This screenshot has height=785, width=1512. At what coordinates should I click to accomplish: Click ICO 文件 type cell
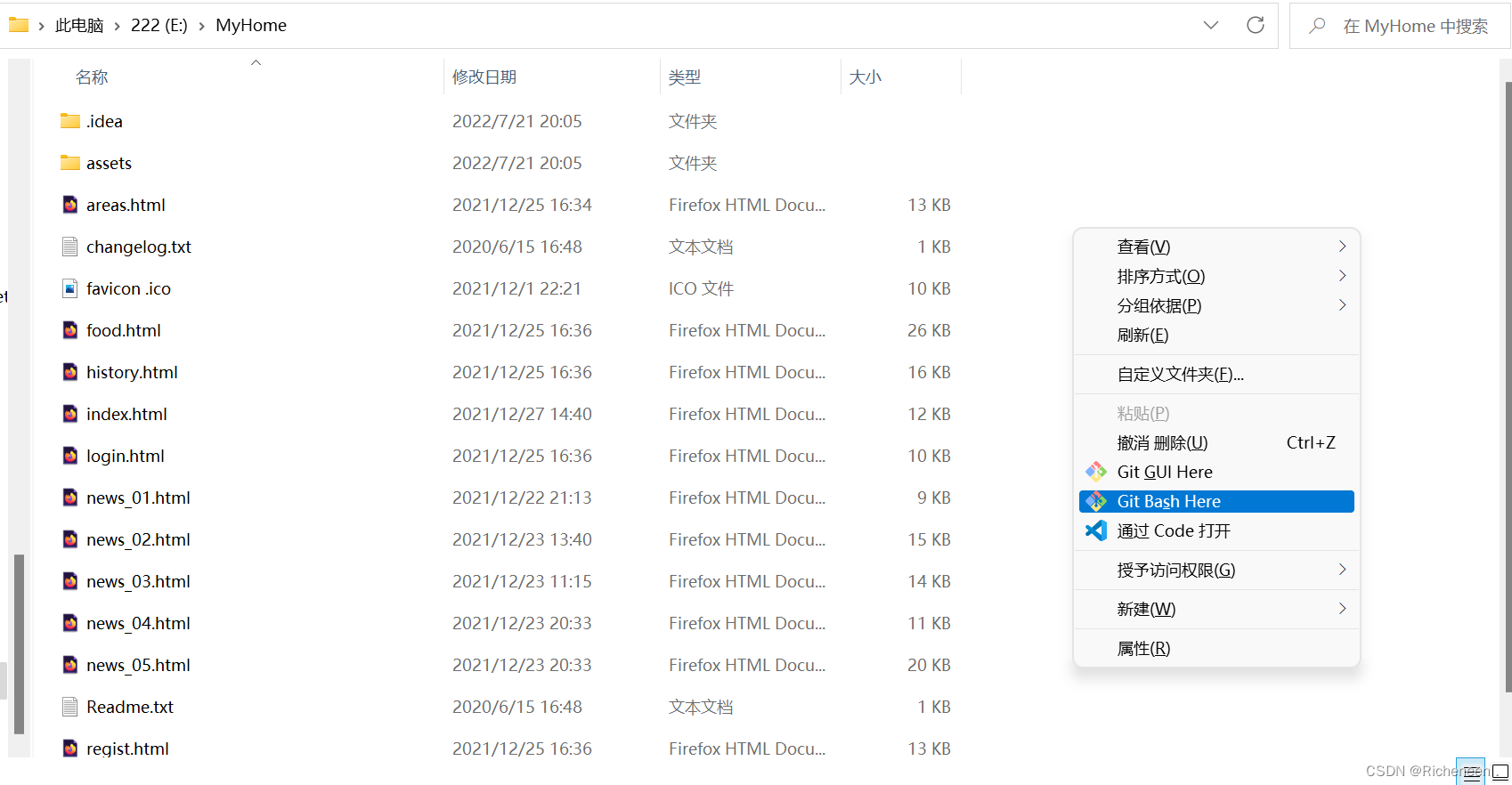tap(701, 288)
